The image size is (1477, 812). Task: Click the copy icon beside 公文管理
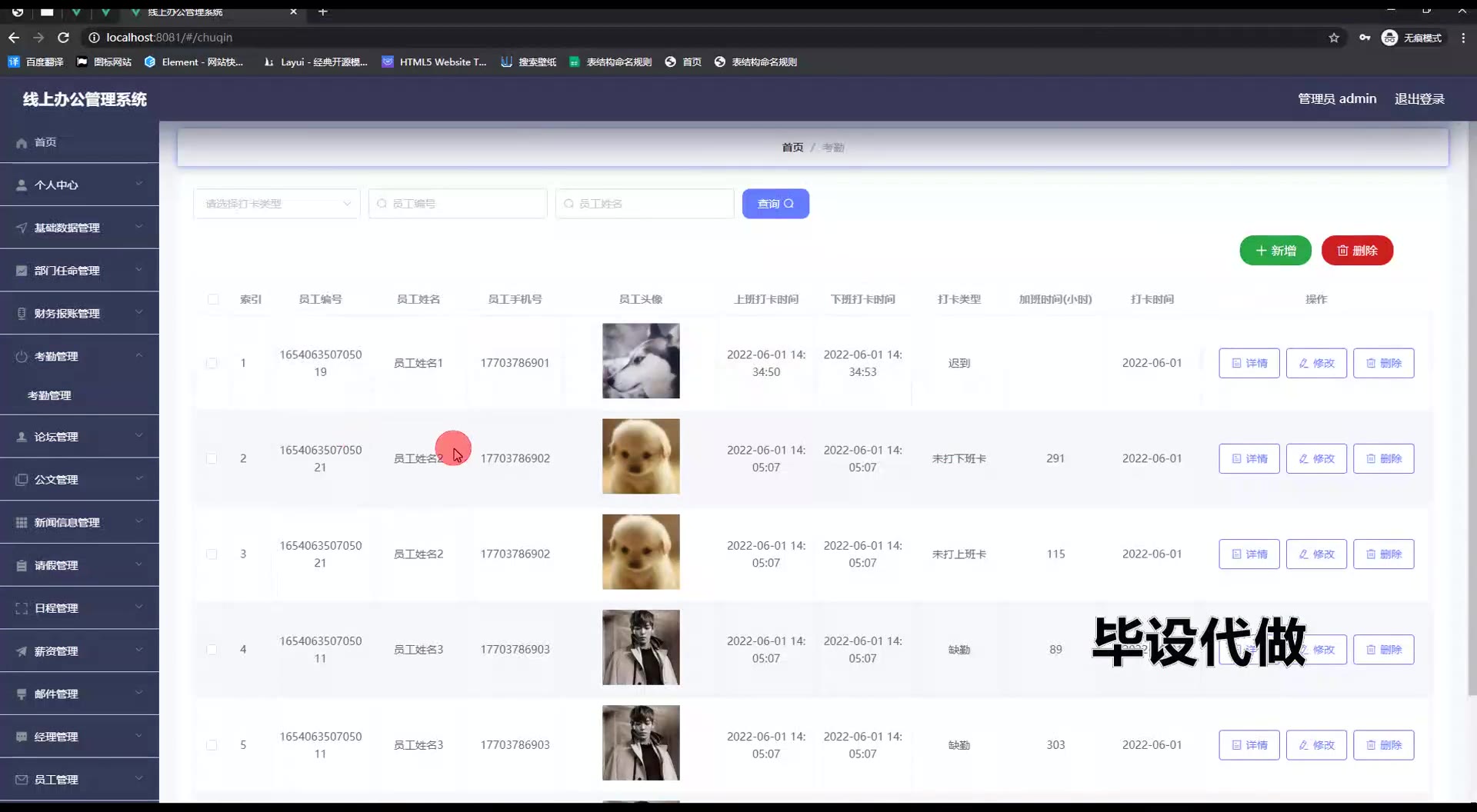22,480
